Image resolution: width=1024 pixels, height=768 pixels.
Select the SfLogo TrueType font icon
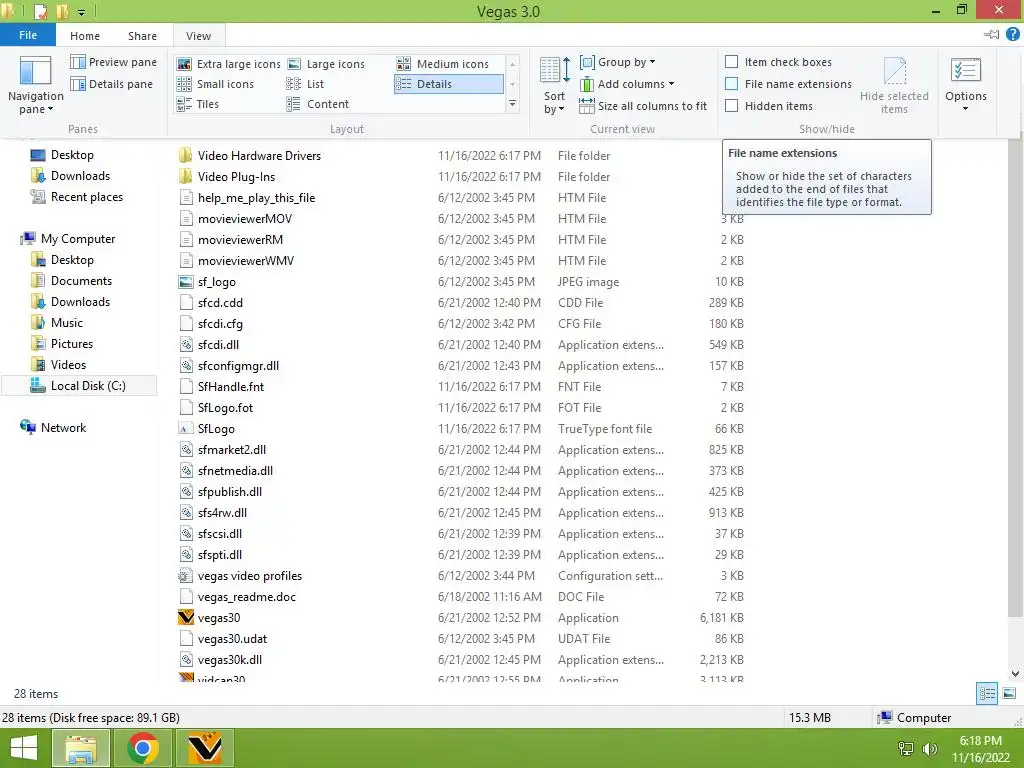click(185, 428)
